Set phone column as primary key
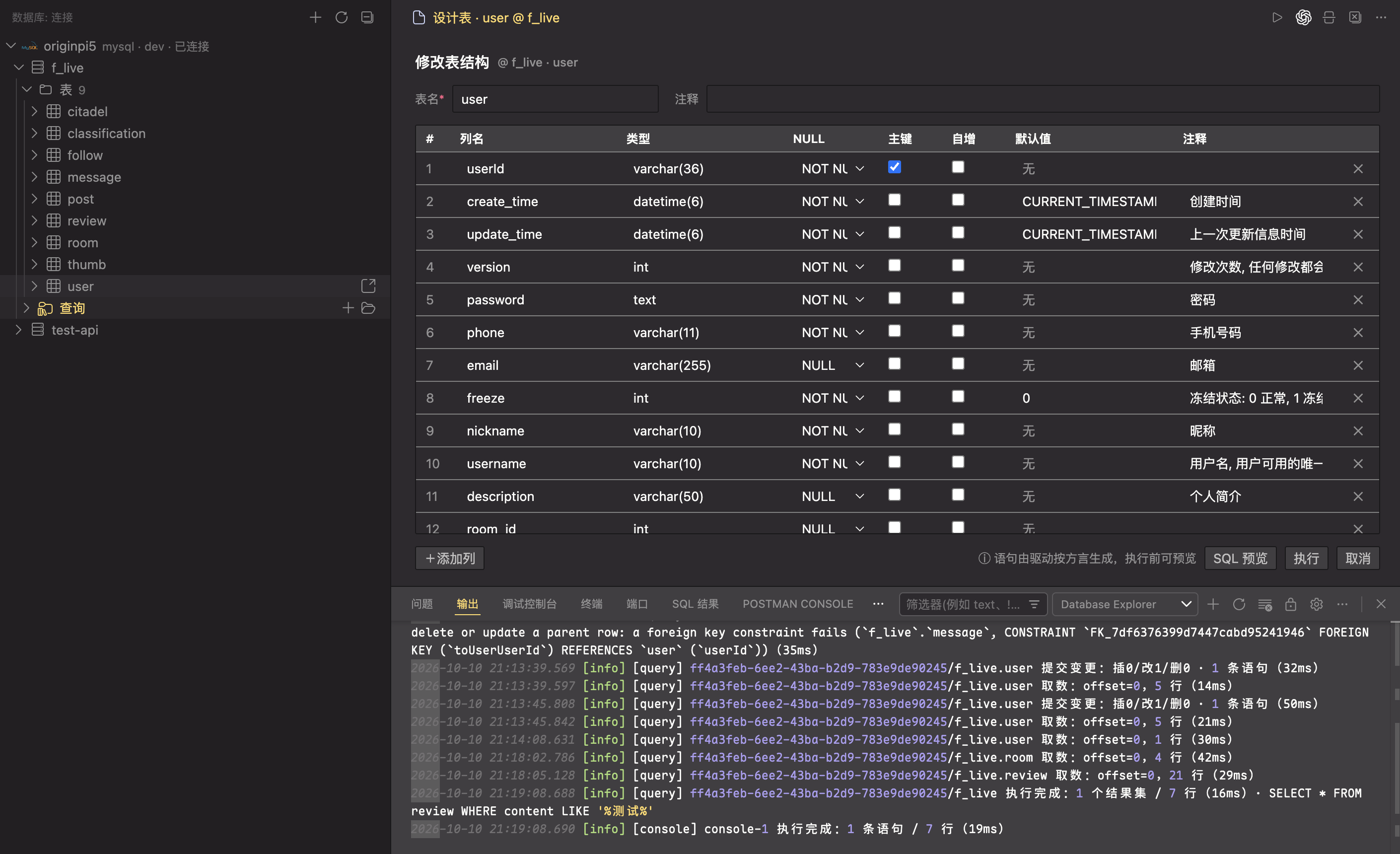The image size is (1400, 854). tap(894, 331)
